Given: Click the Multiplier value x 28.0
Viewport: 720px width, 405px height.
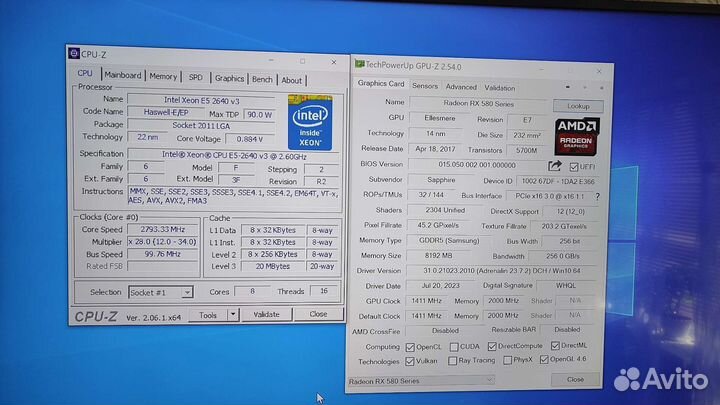Looking at the screenshot, I should 163,242.
